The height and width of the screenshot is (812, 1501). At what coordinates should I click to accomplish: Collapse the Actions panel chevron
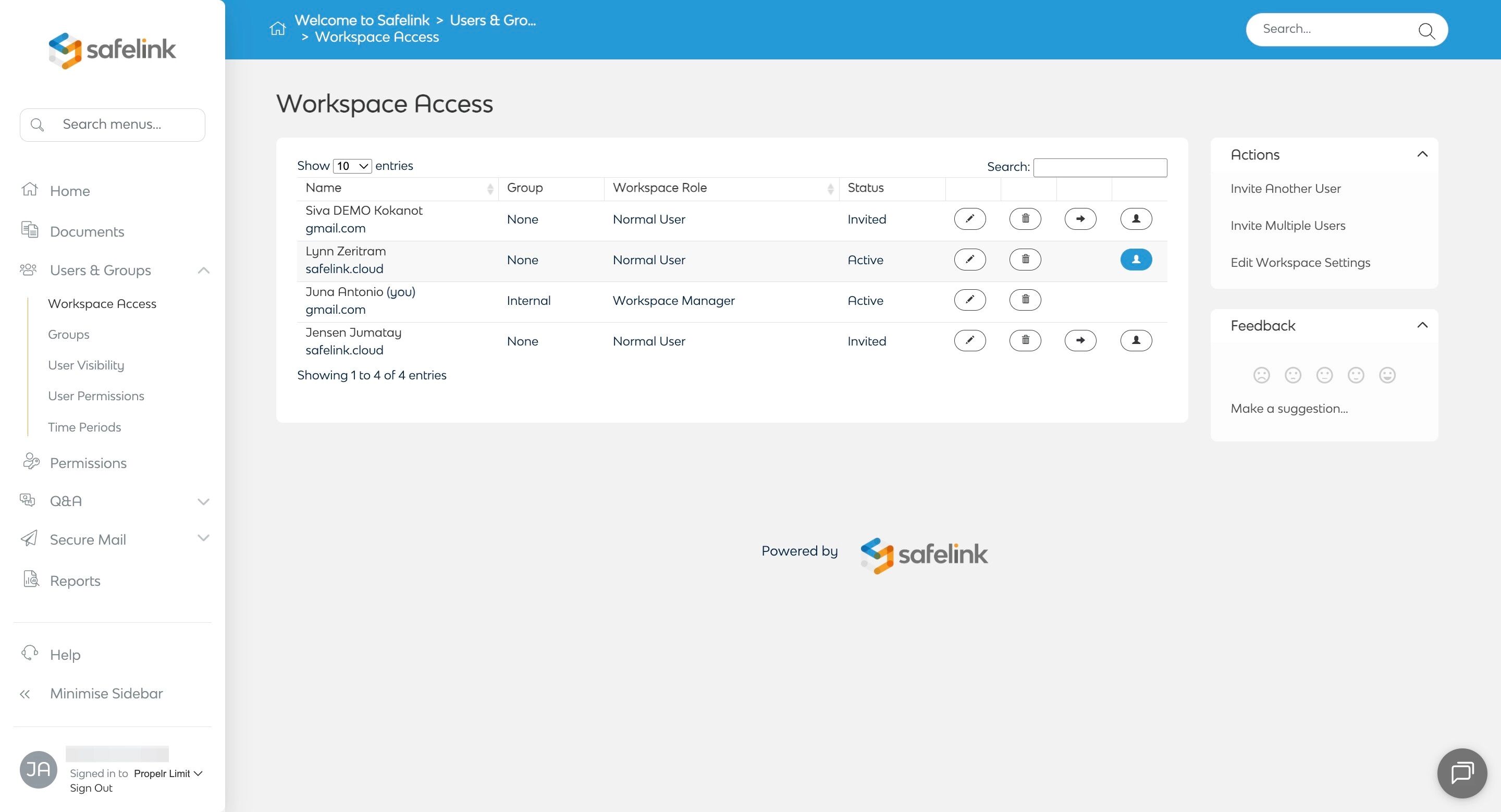[1422, 154]
